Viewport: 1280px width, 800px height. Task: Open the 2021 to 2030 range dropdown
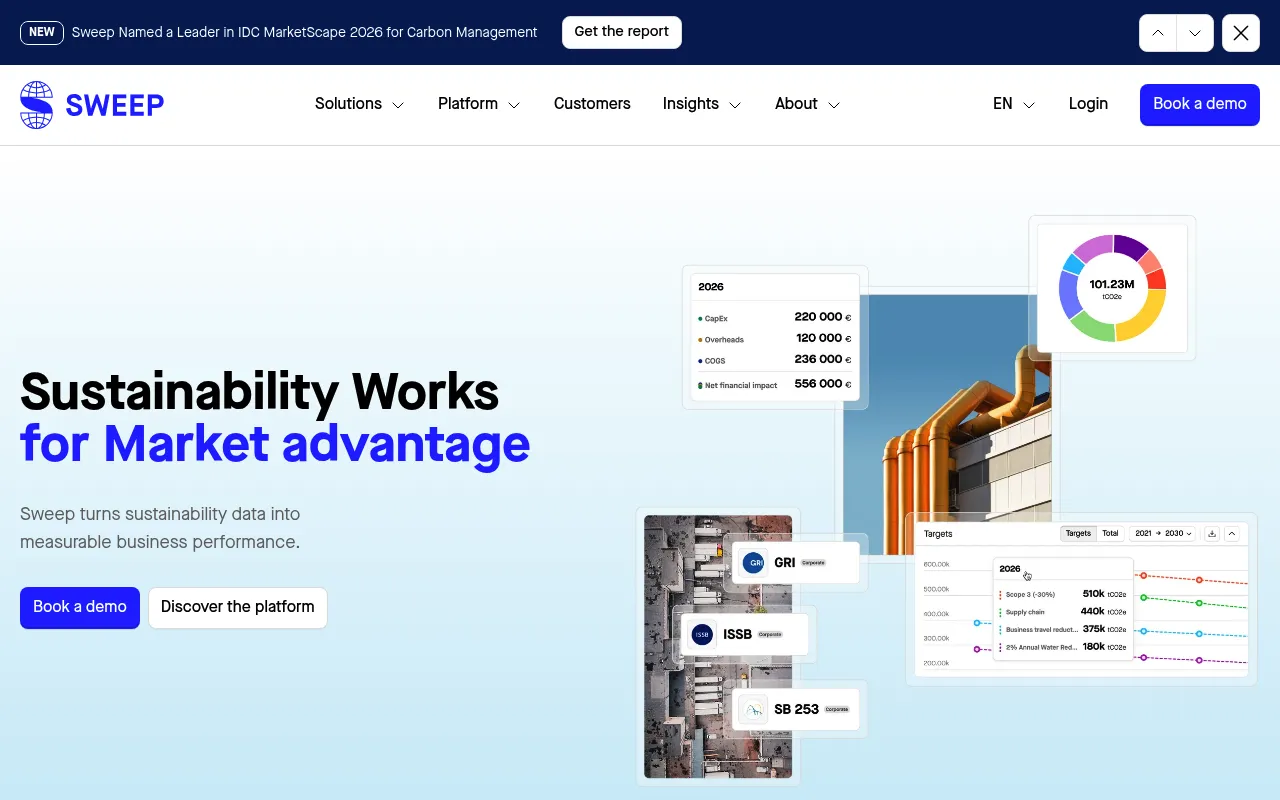pos(1163,534)
